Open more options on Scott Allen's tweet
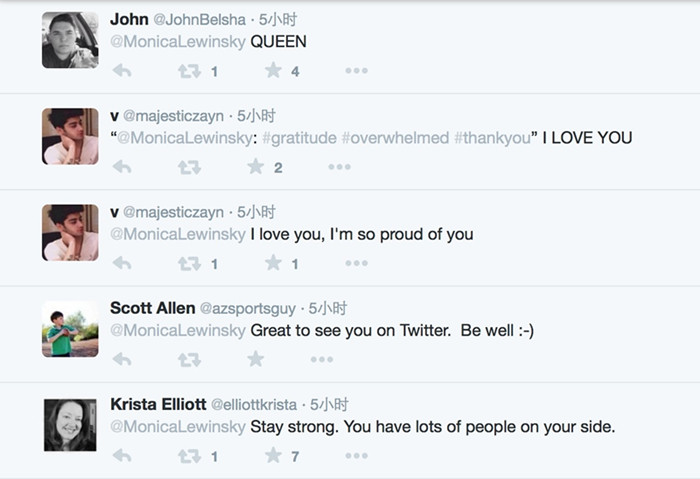This screenshot has width=700, height=479. 322,359
